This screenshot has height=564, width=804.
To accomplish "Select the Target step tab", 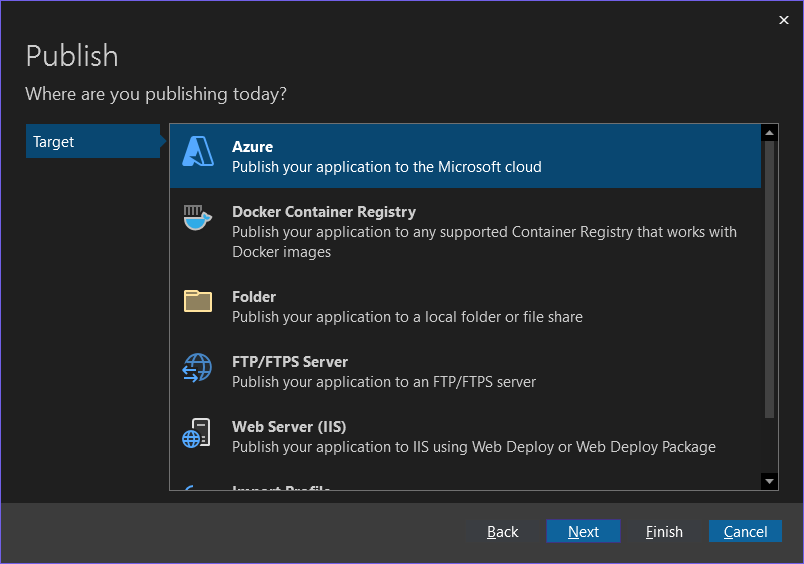I will pos(93,141).
